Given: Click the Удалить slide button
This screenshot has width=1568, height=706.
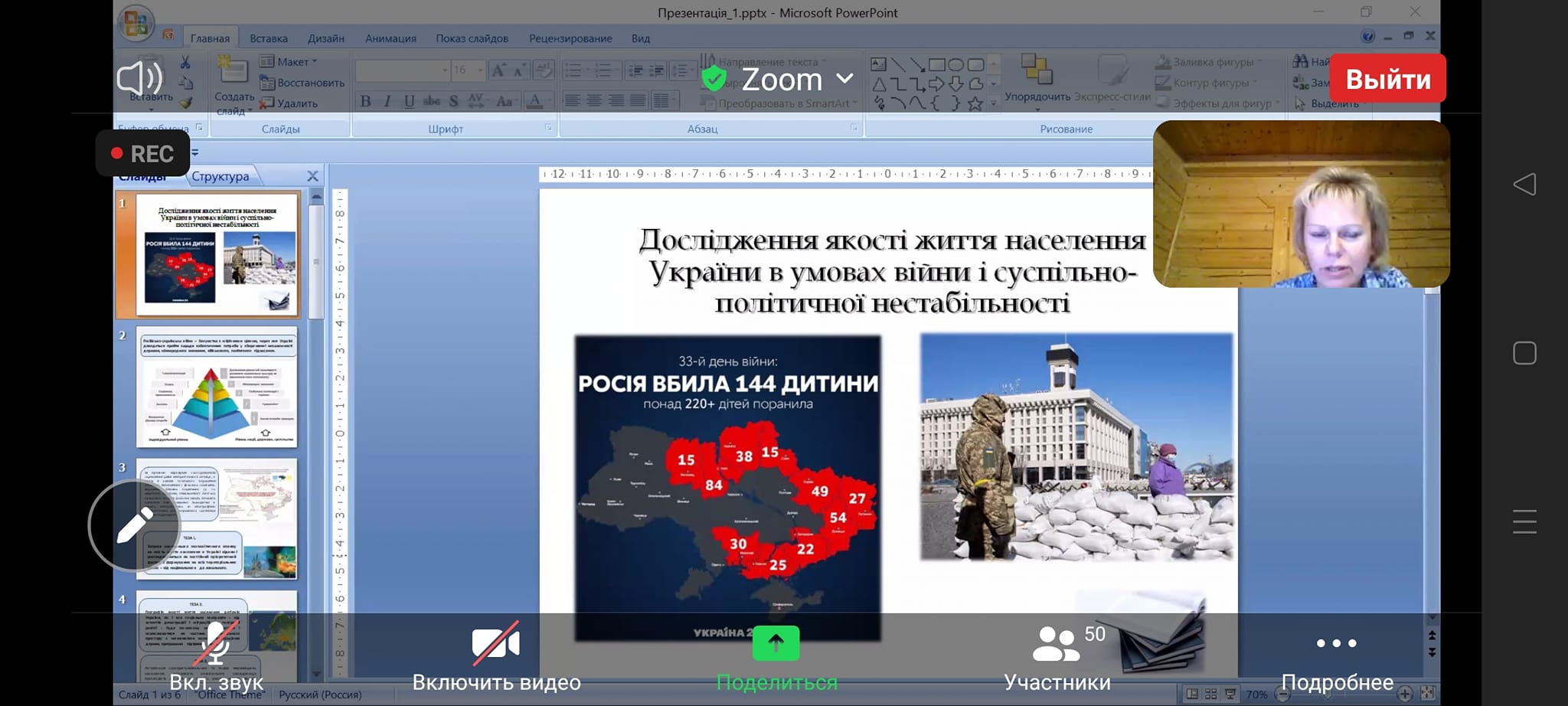Looking at the screenshot, I should coord(288,103).
